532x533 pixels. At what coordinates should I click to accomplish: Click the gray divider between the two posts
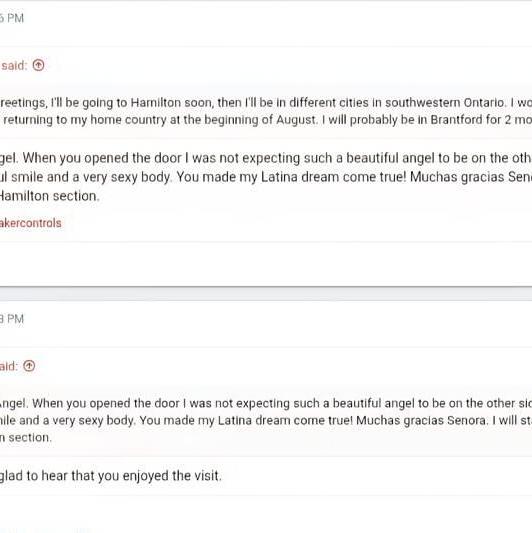pos(266,294)
